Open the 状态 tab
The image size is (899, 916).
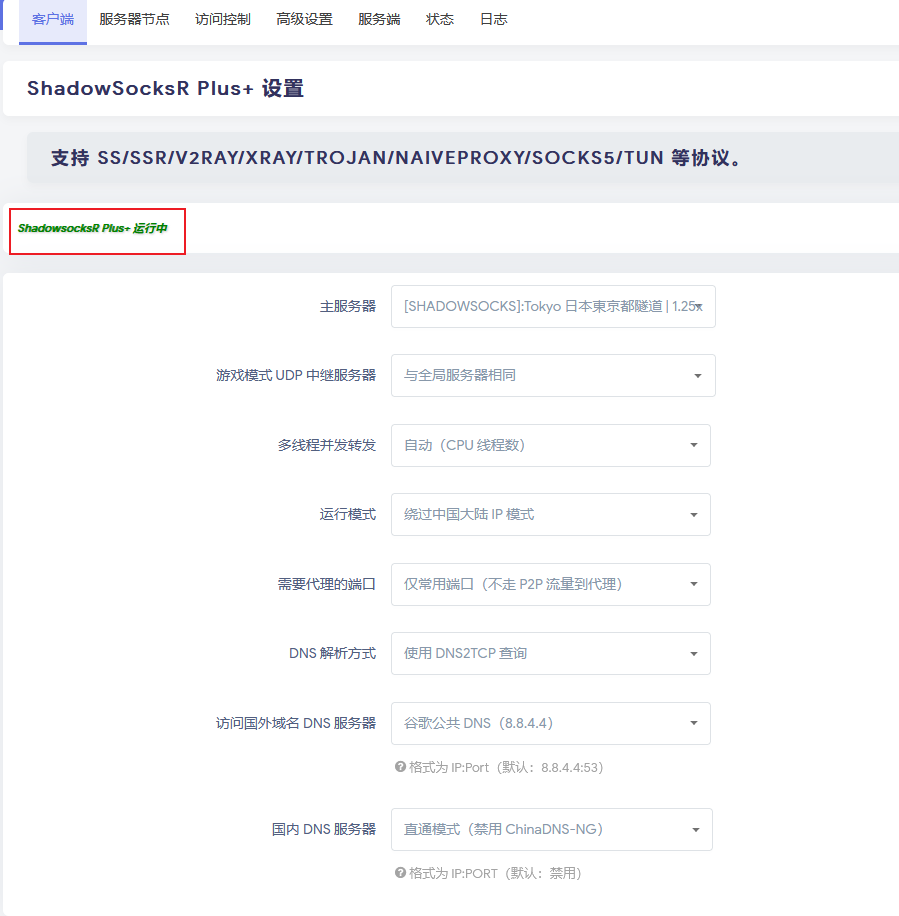tap(439, 19)
